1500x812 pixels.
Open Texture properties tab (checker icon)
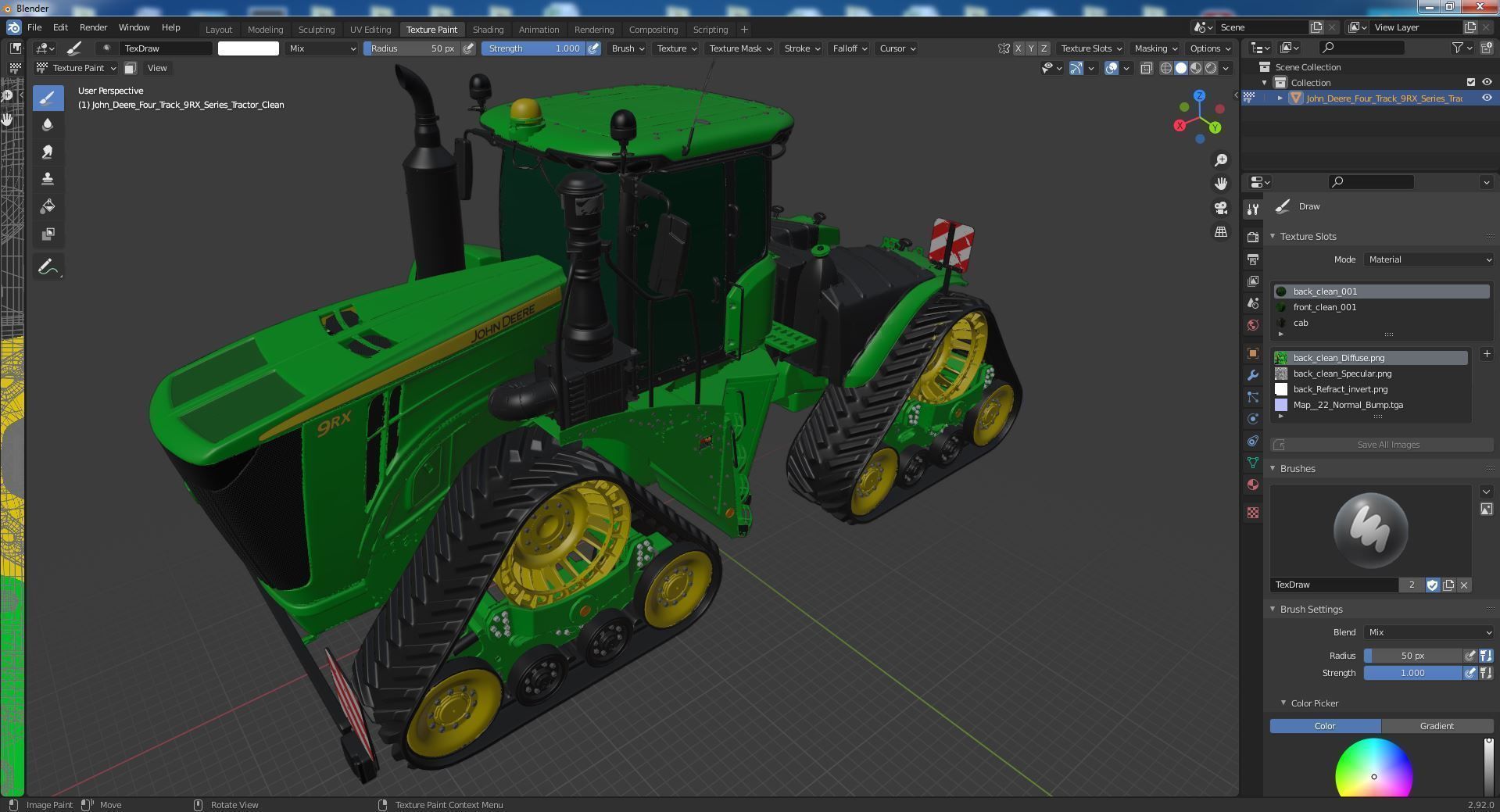(1253, 513)
